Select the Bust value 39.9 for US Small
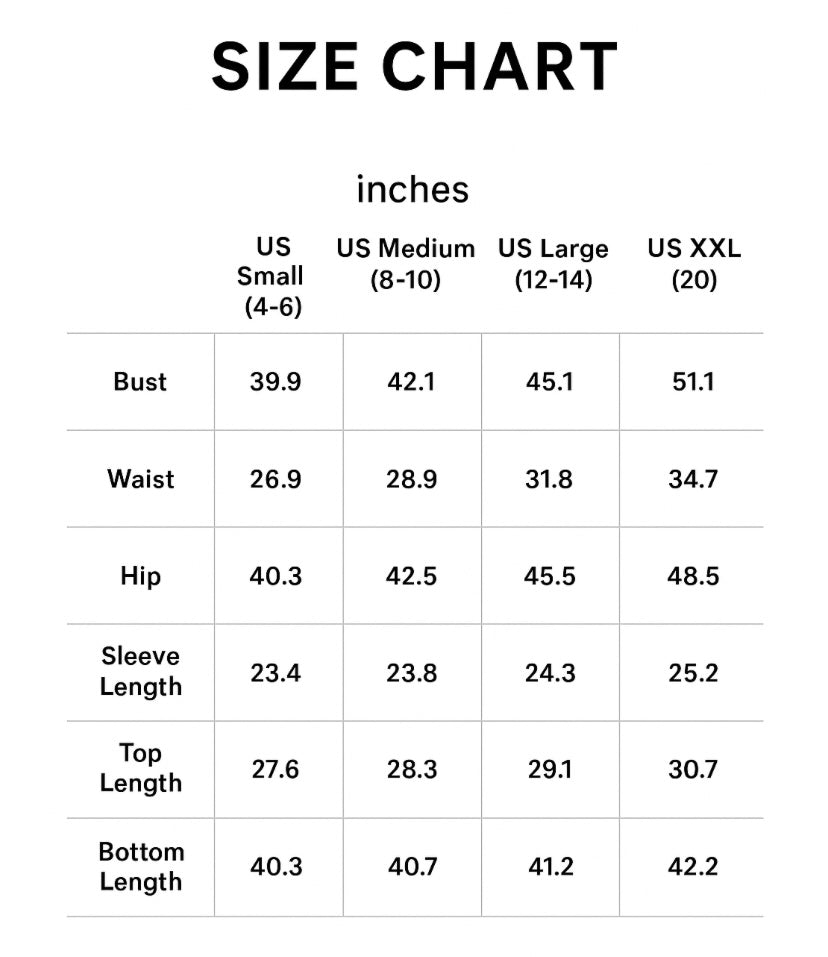This screenshot has height=957, width=828. point(275,381)
